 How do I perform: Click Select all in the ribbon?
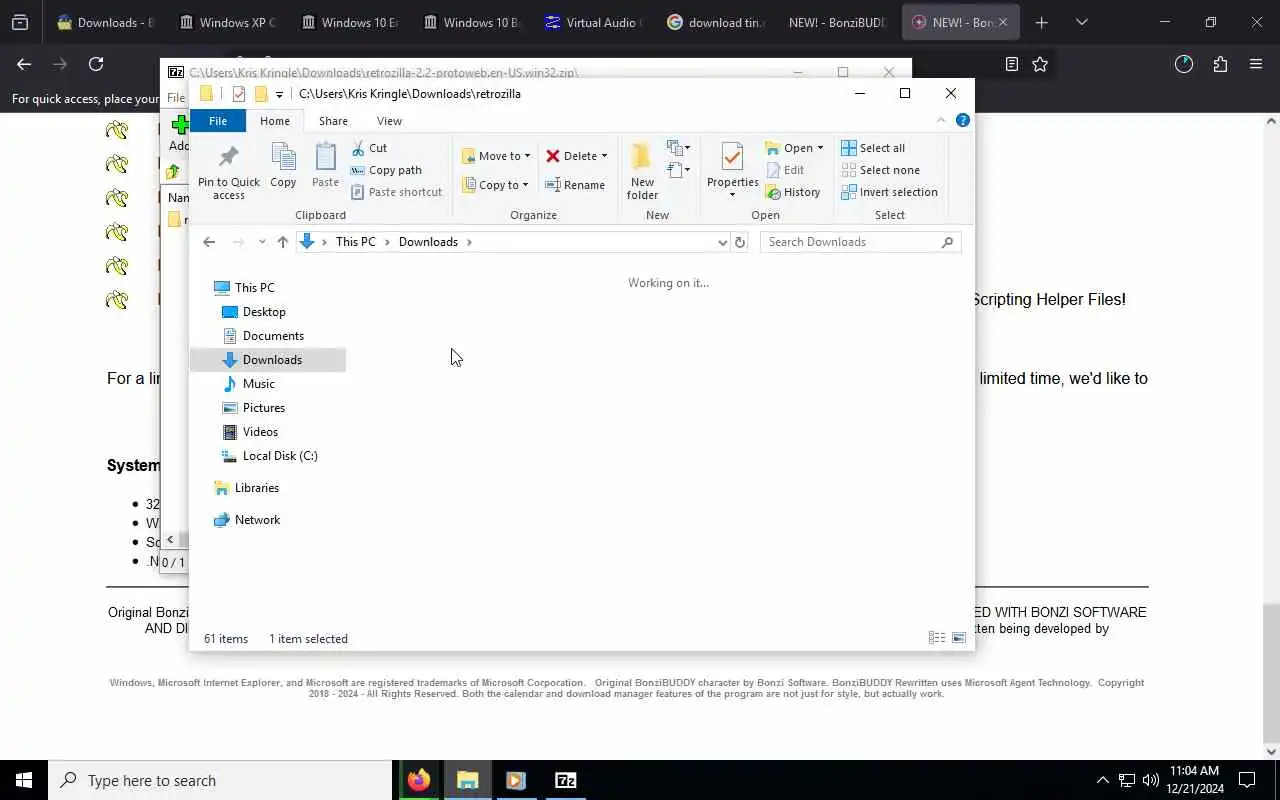click(x=873, y=148)
